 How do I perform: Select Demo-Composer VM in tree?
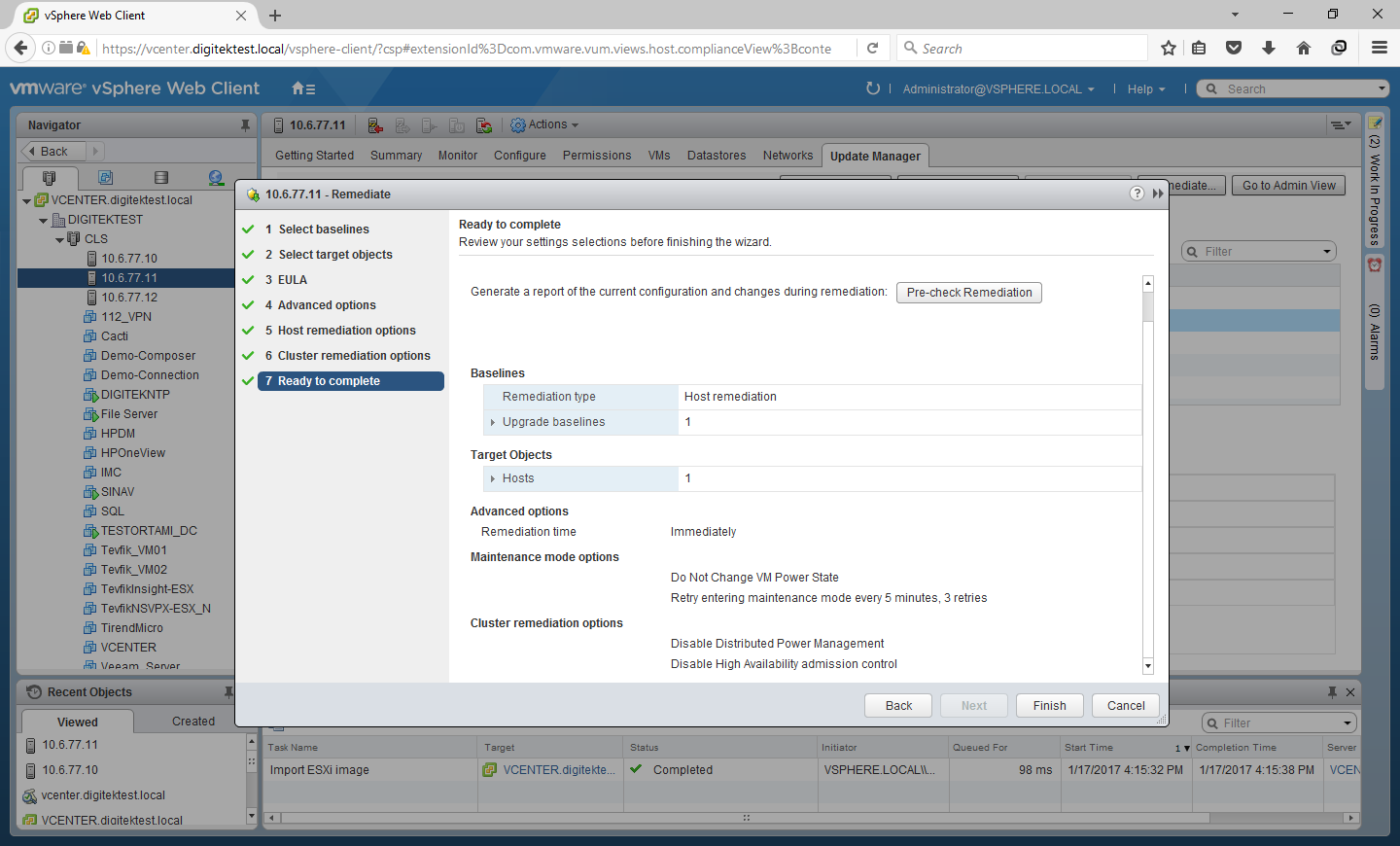tap(148, 356)
